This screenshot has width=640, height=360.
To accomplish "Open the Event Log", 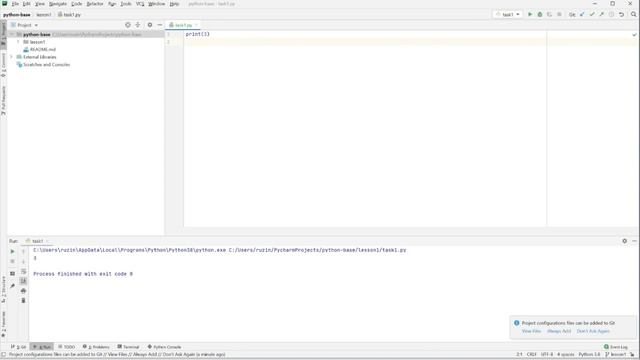I will pyautogui.click(x=616, y=347).
